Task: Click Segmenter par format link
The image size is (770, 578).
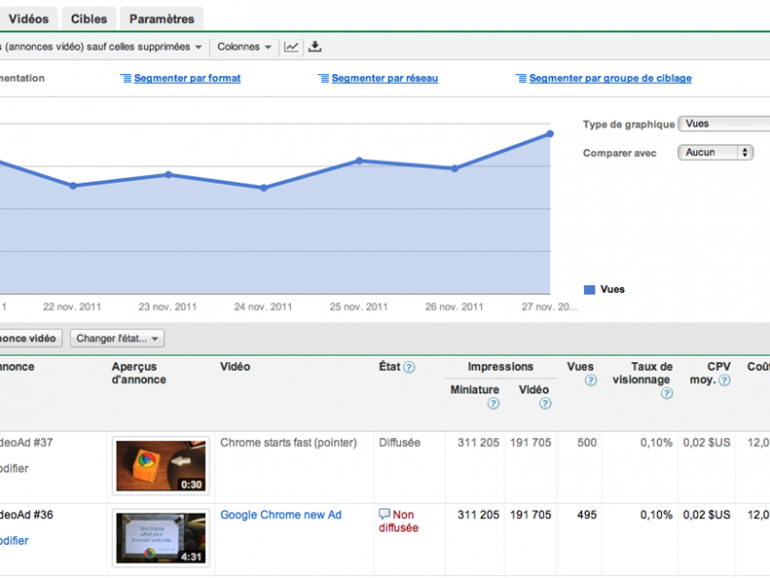Action: pos(187,78)
